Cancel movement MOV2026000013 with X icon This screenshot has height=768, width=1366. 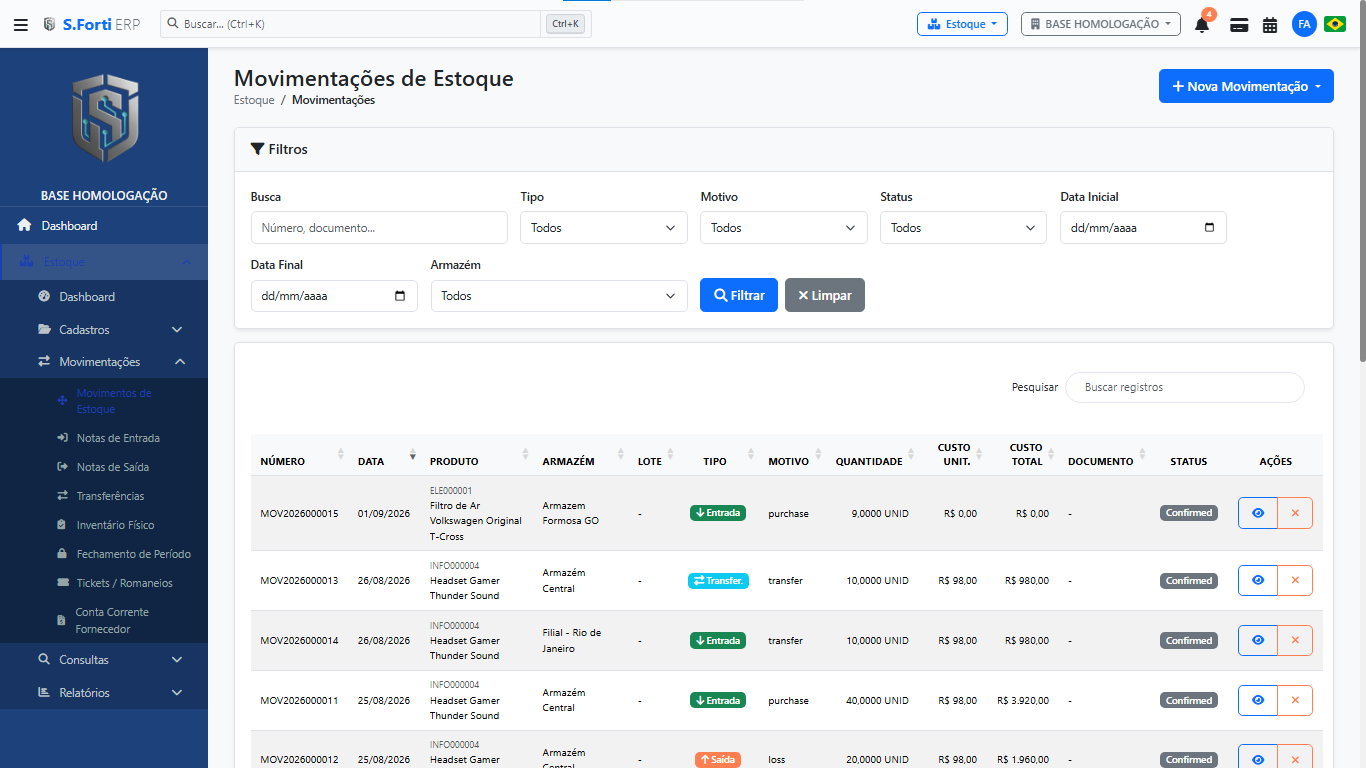(x=1295, y=580)
